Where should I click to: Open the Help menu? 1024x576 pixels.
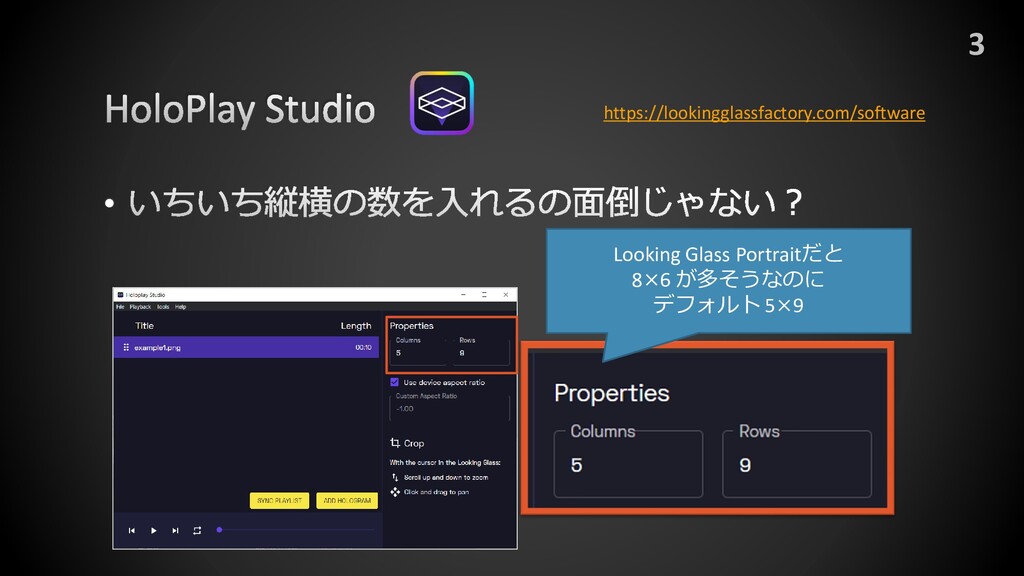click(x=180, y=307)
